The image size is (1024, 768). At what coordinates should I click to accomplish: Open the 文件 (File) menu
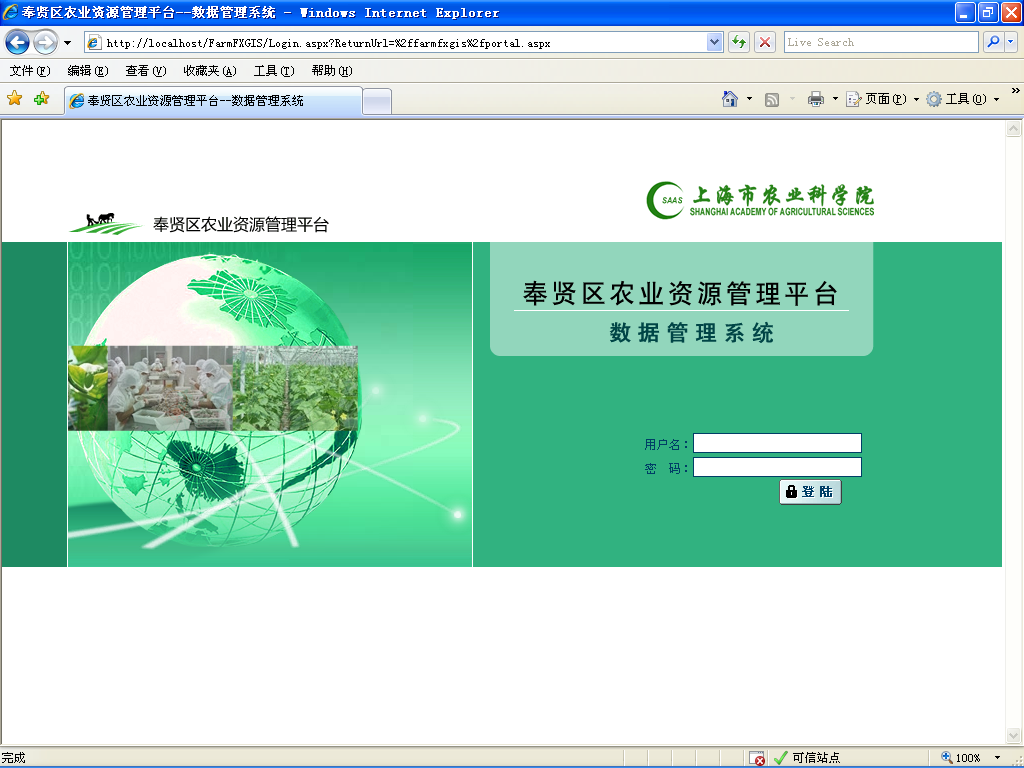click(x=29, y=71)
